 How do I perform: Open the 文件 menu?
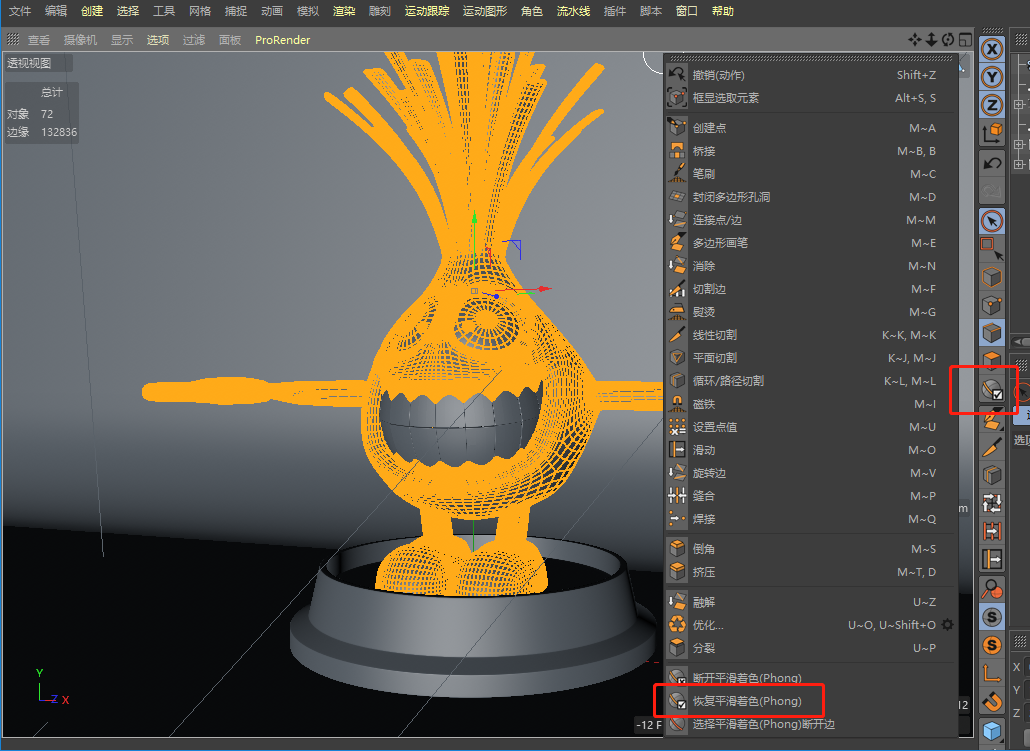coord(20,11)
